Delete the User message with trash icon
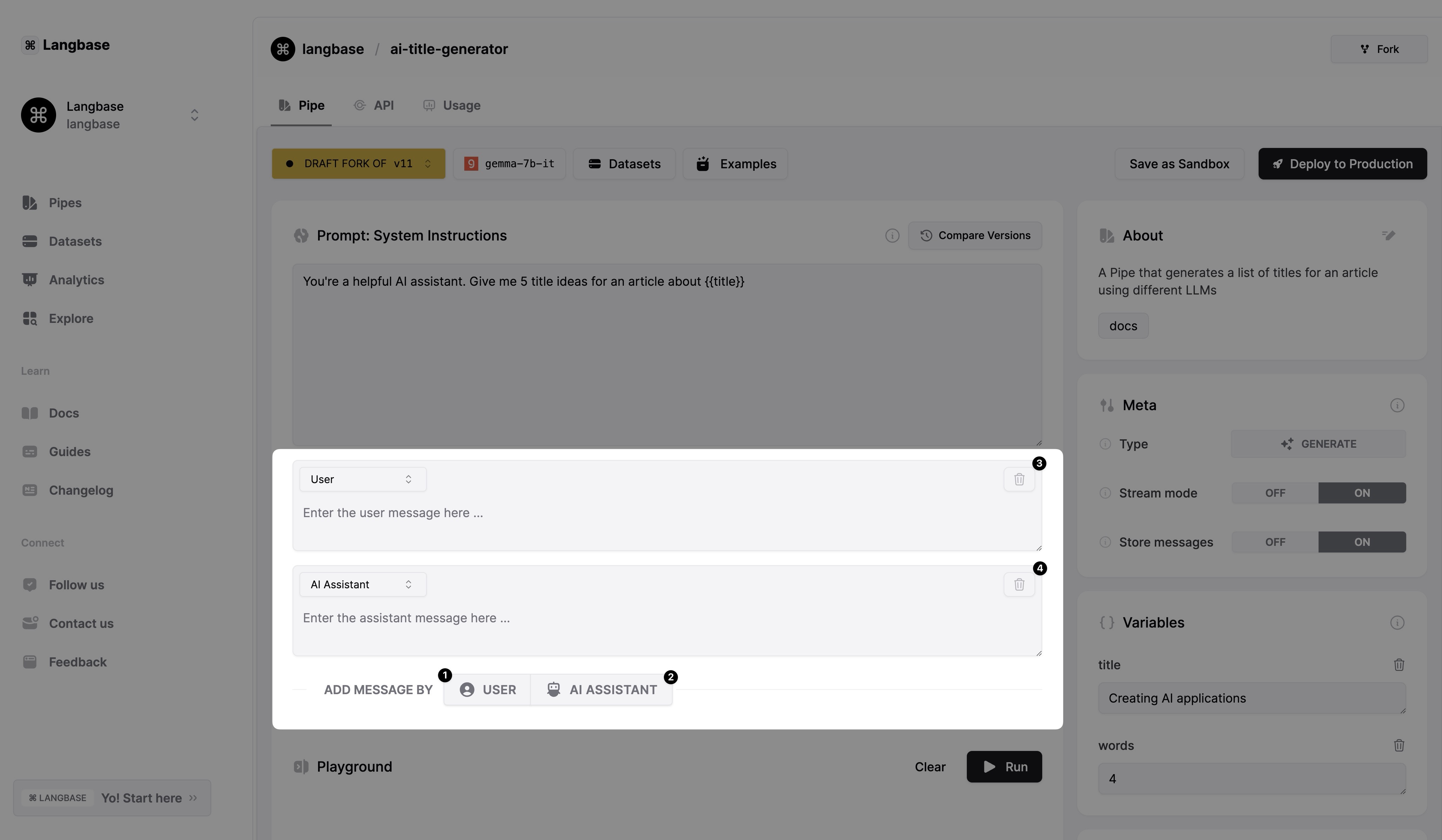Viewport: 1442px width, 840px height. pyautogui.click(x=1019, y=479)
